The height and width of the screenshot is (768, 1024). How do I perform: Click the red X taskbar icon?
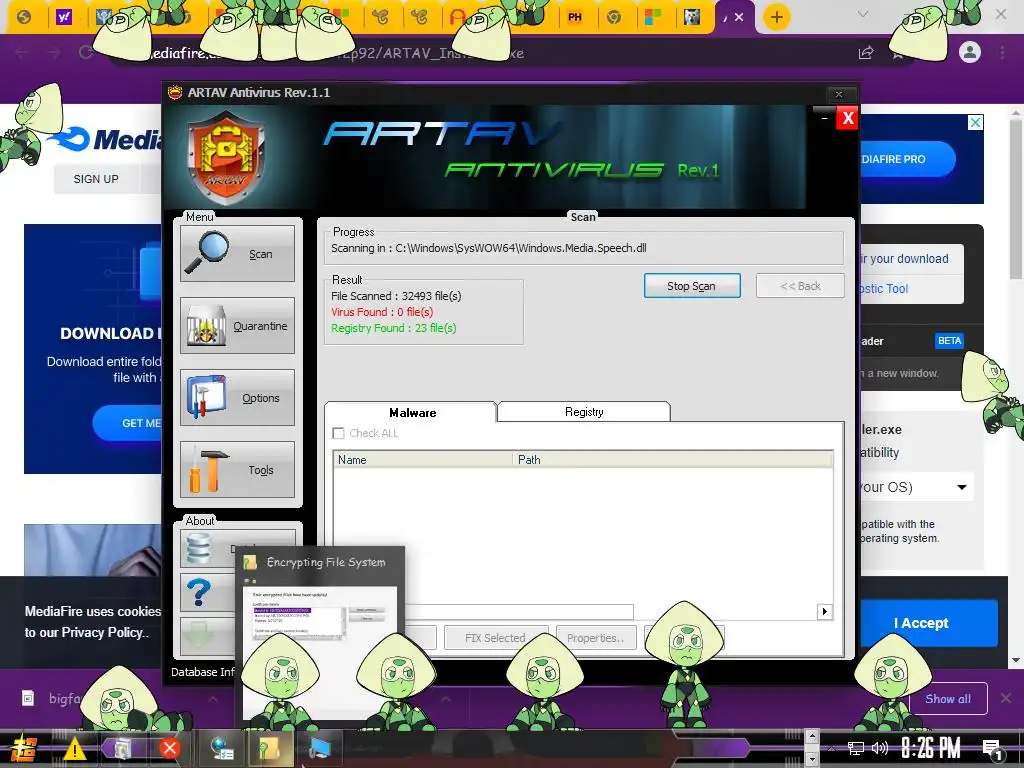pyautogui.click(x=170, y=748)
